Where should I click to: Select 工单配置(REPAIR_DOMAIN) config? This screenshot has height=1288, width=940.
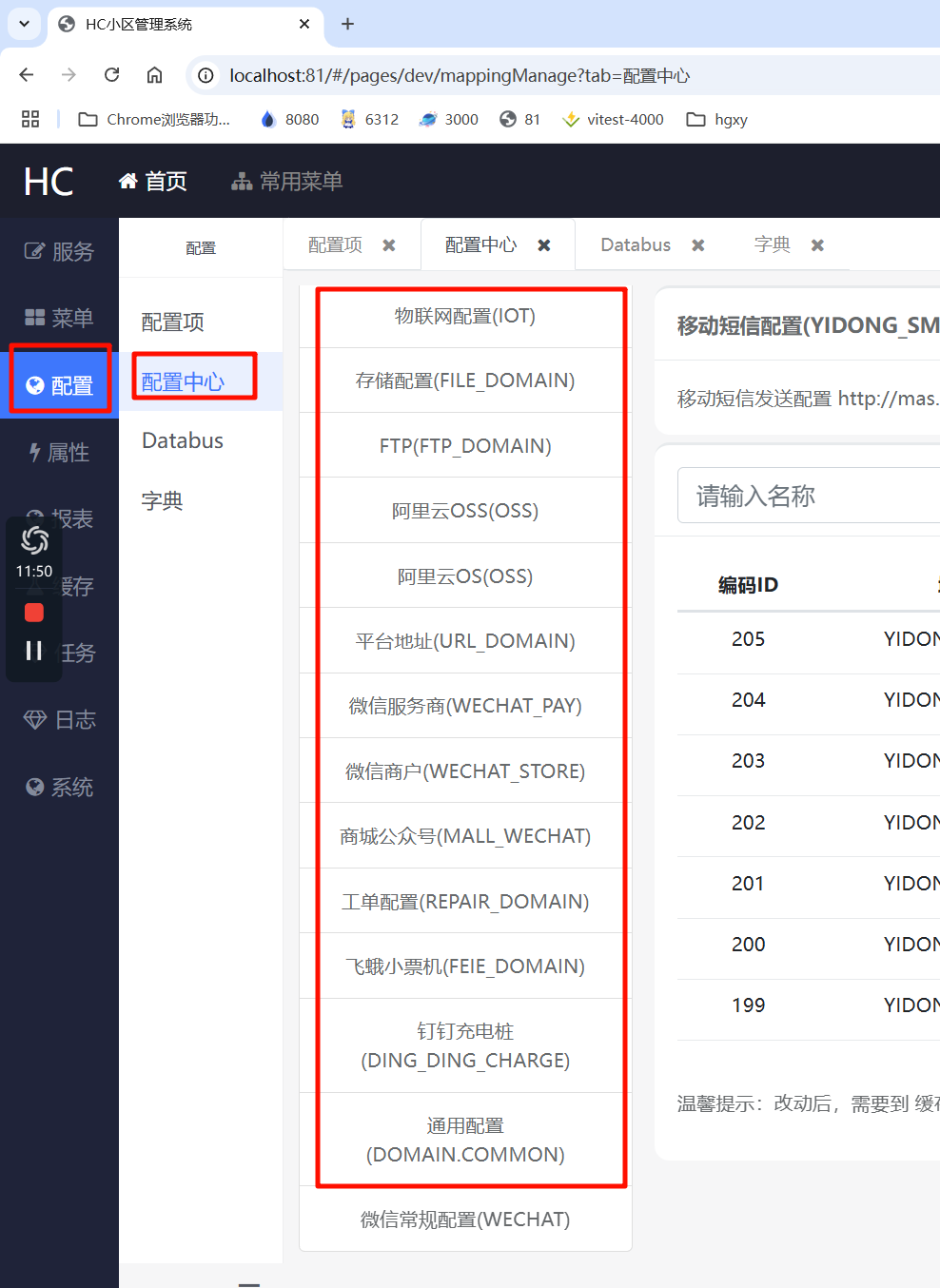coord(465,901)
